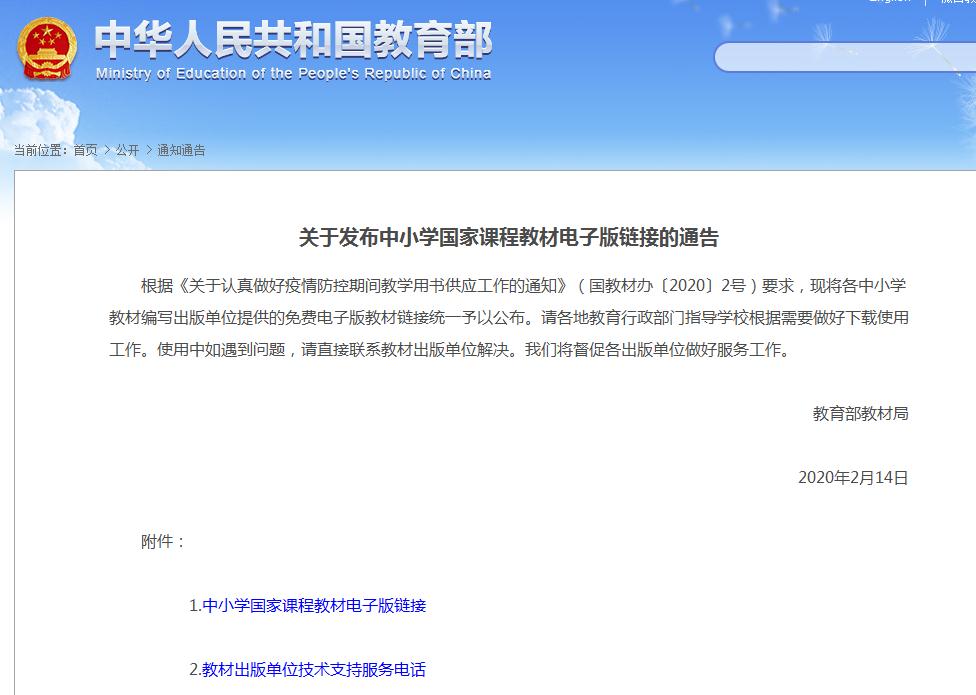Click the date 2020年2月14日
This screenshot has height=695, width=976.
pyautogui.click(x=853, y=478)
